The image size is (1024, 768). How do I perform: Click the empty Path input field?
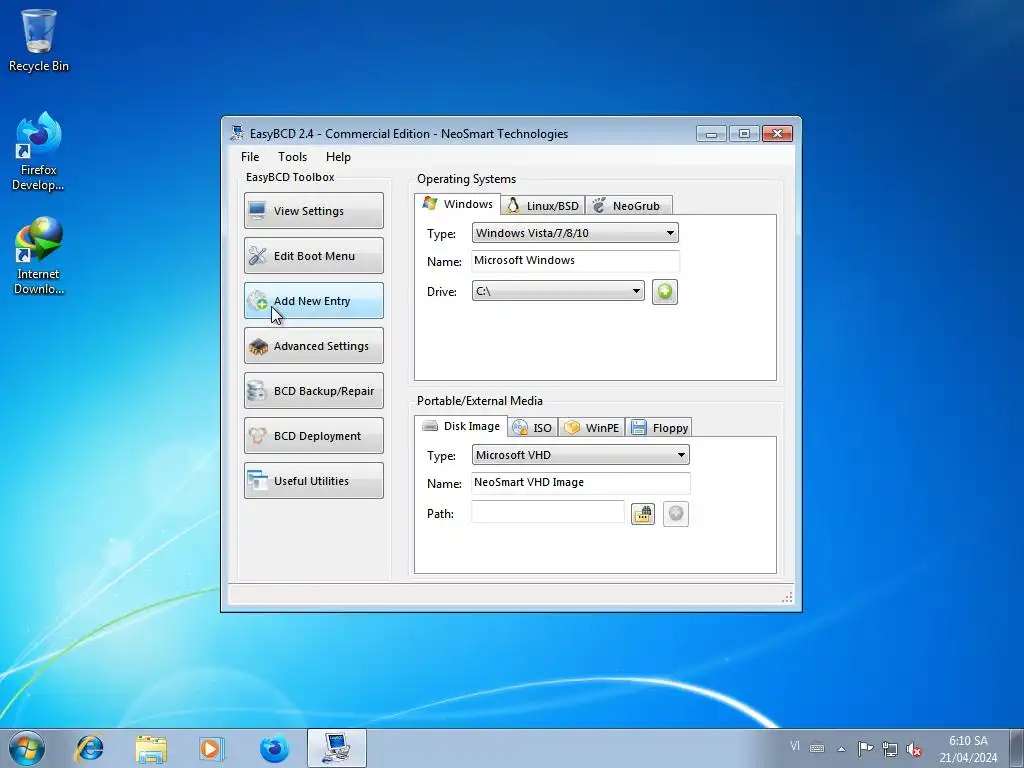(548, 513)
